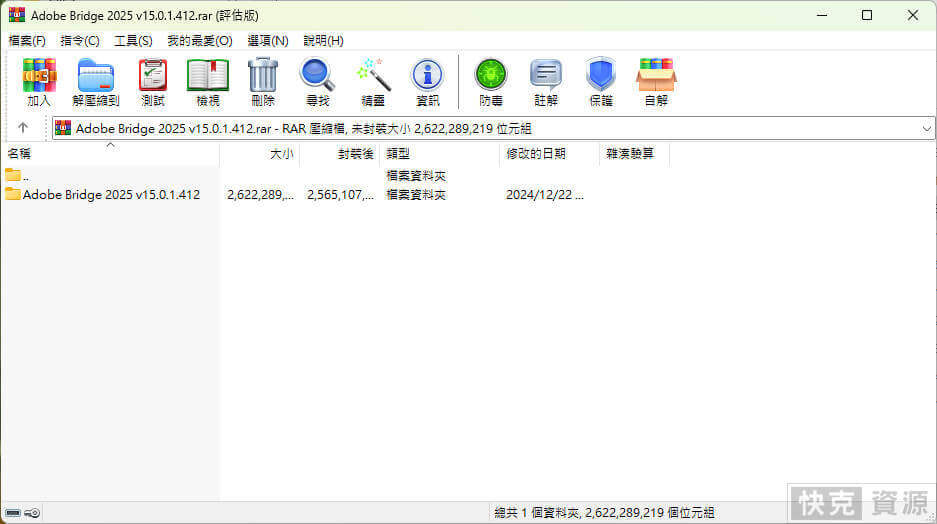Click the packed value '2,565,107,...'
This screenshot has height=524, width=937.
[x=341, y=195]
